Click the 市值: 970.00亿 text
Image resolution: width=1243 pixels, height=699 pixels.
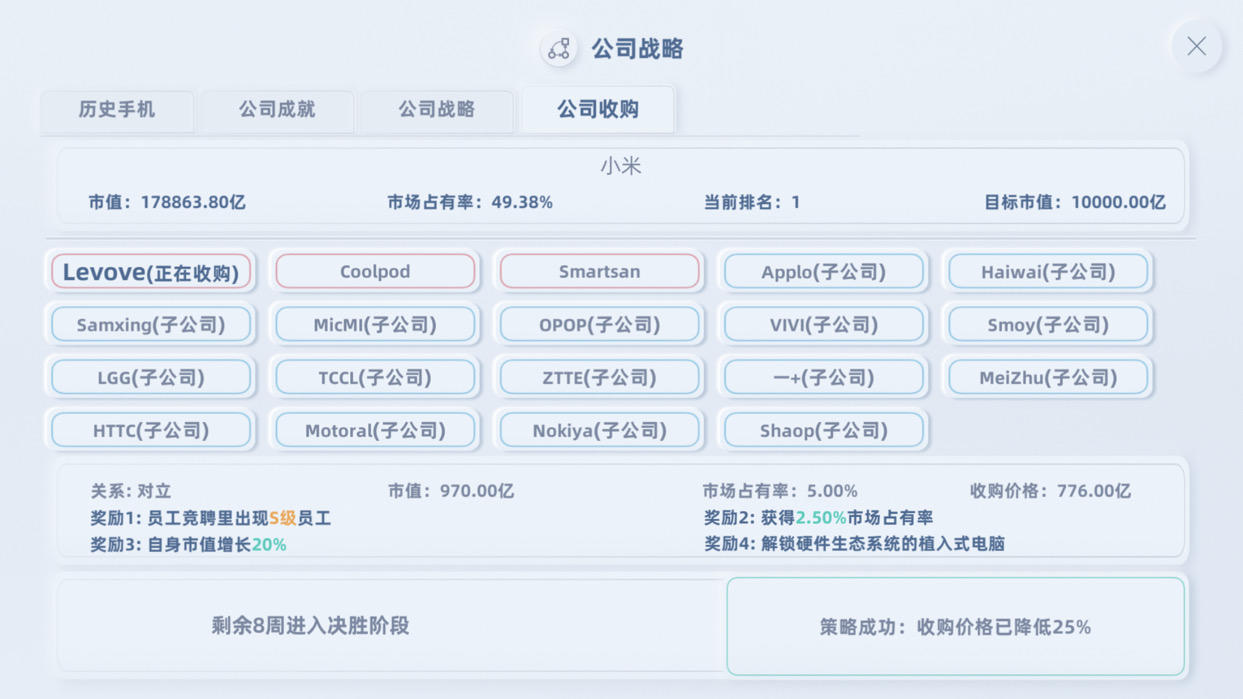click(x=451, y=491)
